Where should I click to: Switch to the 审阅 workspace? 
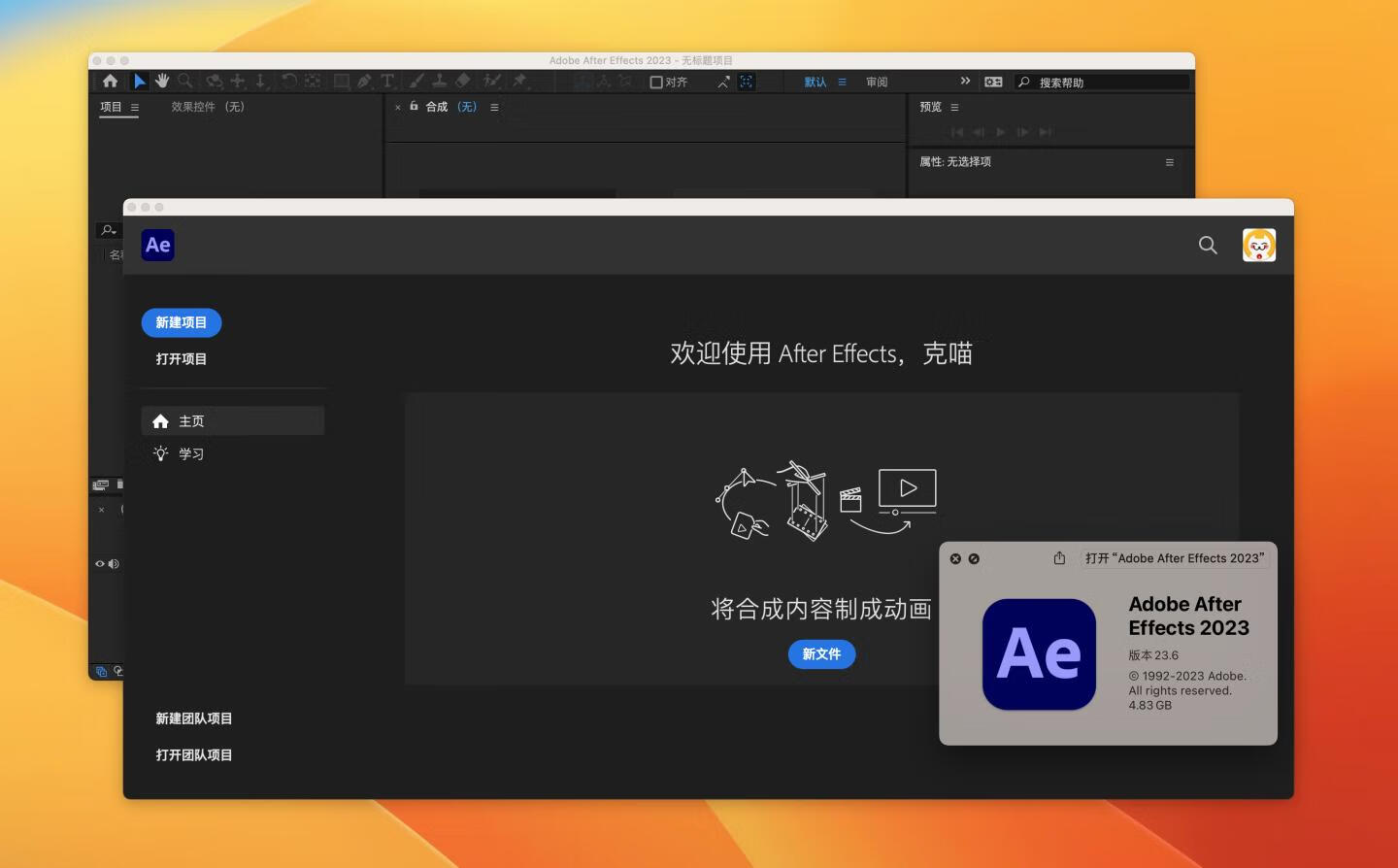877,83
